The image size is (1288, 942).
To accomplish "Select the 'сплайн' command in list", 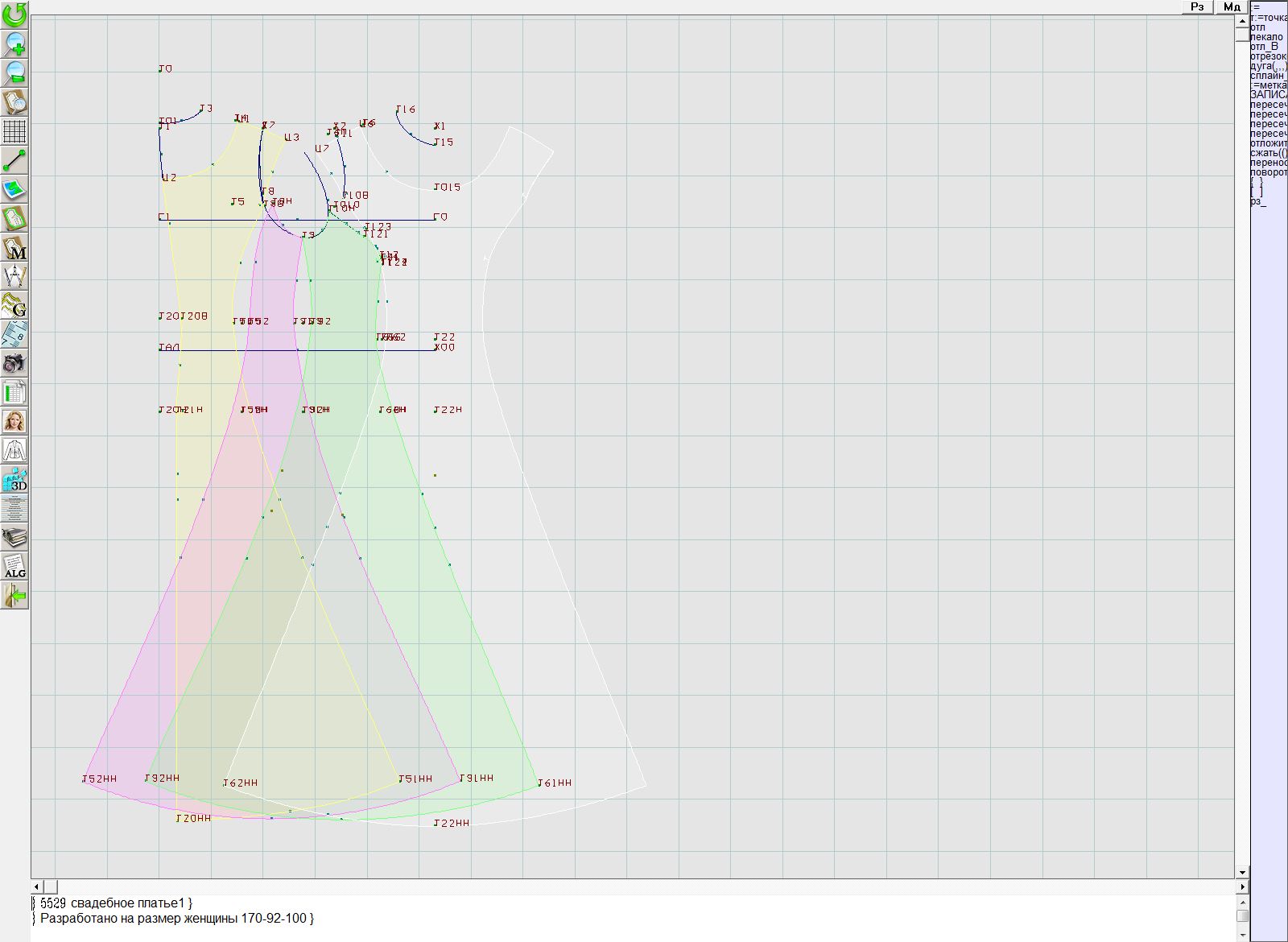I will pos(1268,76).
